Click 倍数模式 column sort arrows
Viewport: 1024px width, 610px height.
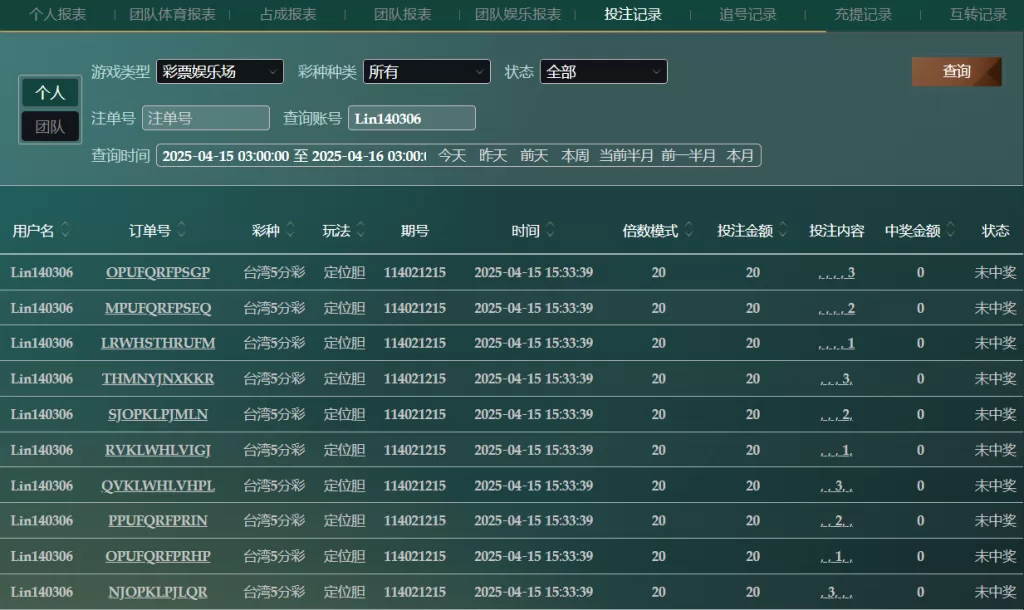(x=688, y=231)
